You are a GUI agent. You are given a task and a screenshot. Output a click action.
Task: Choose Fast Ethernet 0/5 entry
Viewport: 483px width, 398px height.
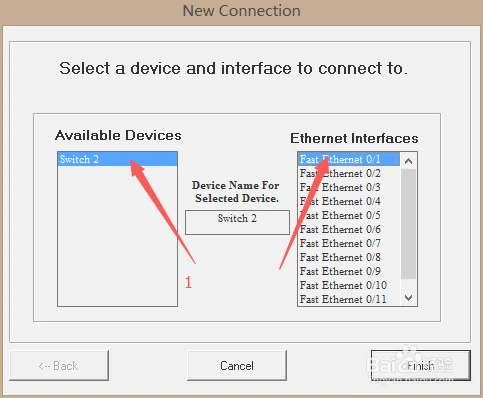(349, 215)
